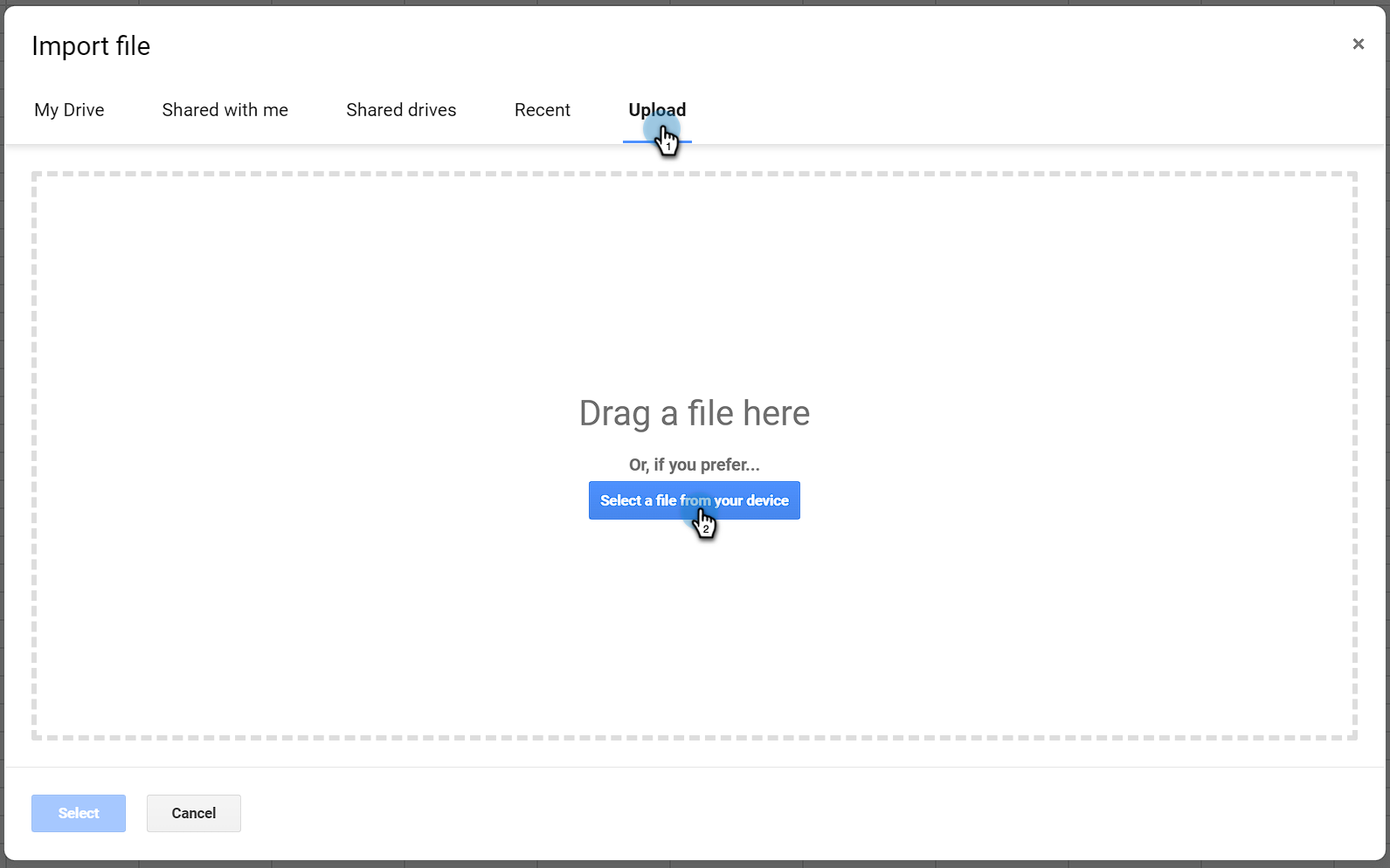The width and height of the screenshot is (1390, 868).
Task: Select the Upload tab
Action: (x=657, y=110)
